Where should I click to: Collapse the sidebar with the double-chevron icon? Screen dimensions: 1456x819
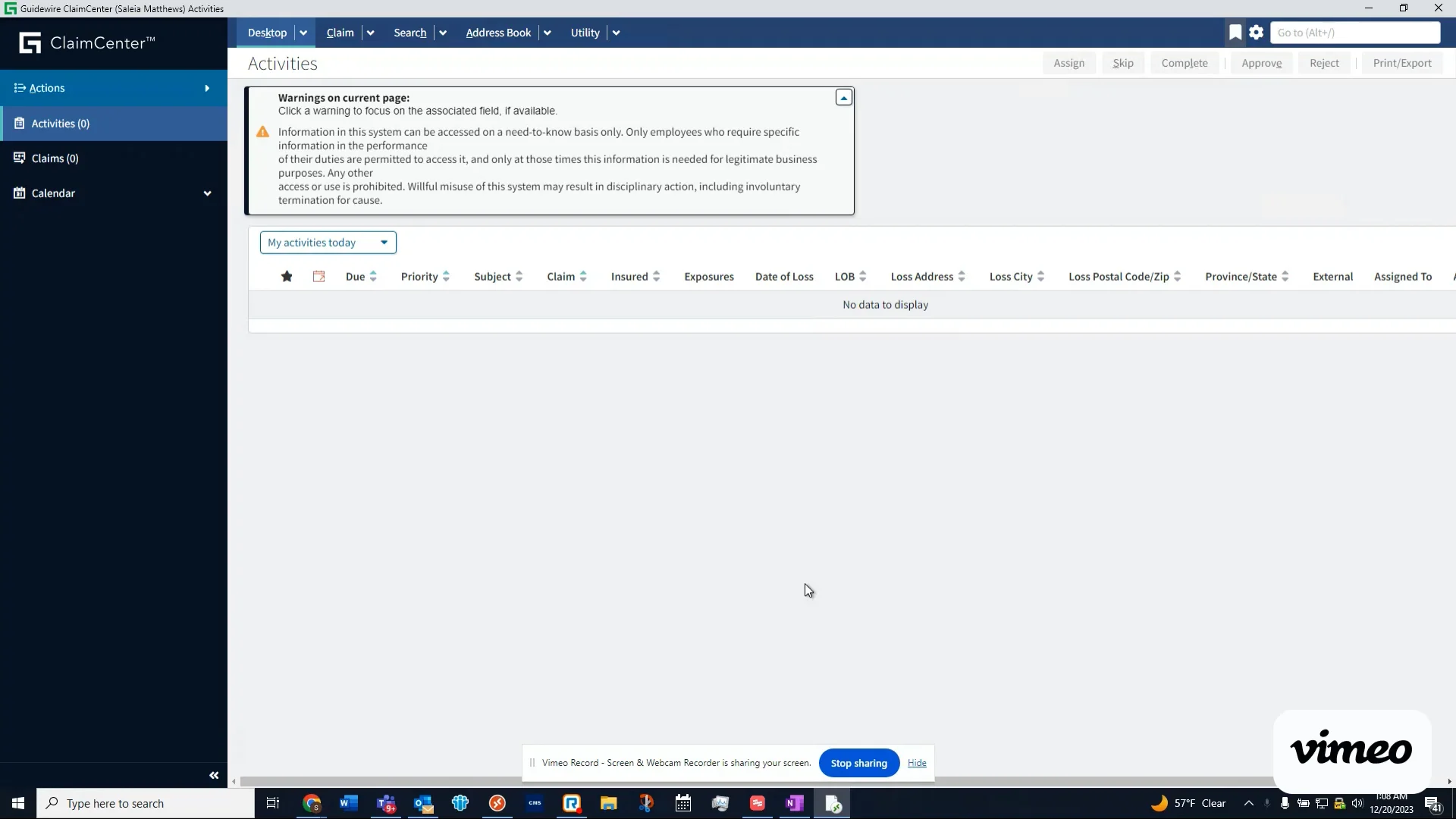point(214,775)
